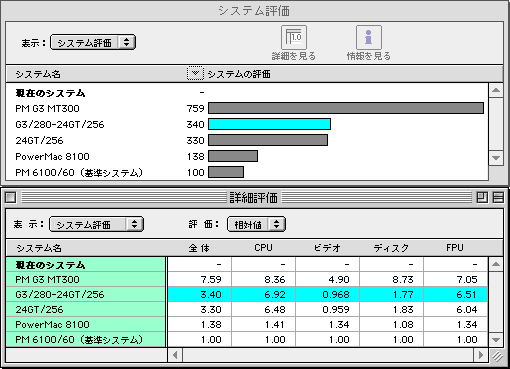Click the CPU column header
510x369 pixels.
263,248
